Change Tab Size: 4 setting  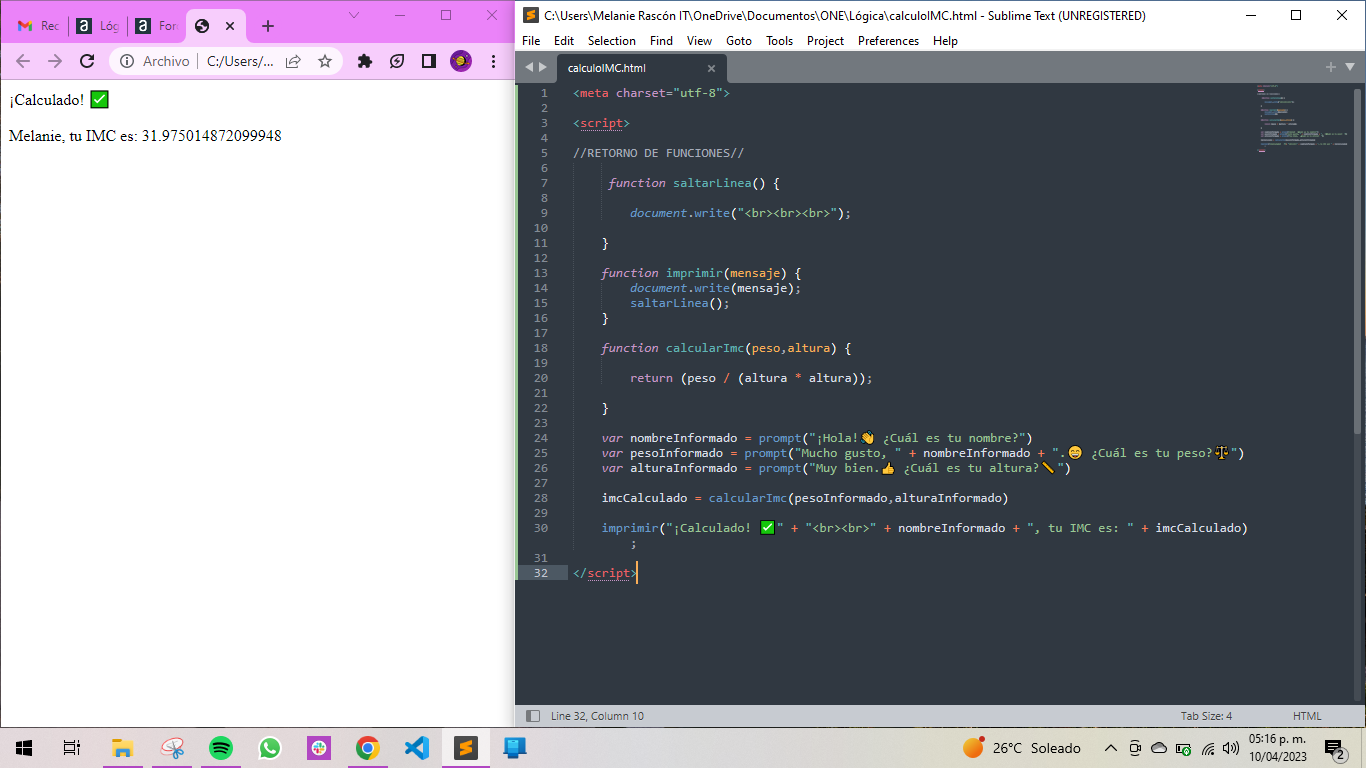(1206, 716)
